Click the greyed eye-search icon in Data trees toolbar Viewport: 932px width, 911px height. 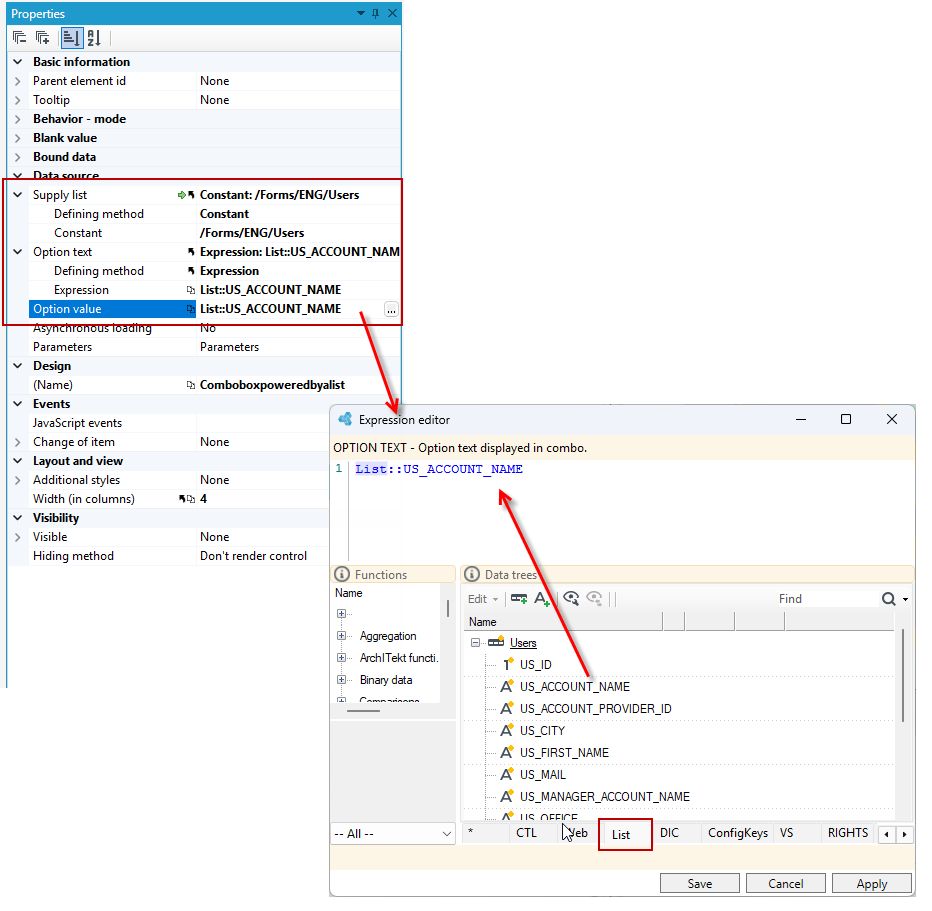[x=594, y=598]
